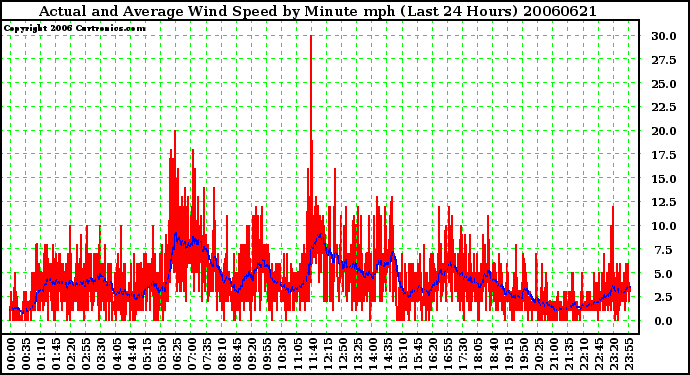Click the 14:35 time label
Viewport: 690px width, 375px height.
coord(387,354)
